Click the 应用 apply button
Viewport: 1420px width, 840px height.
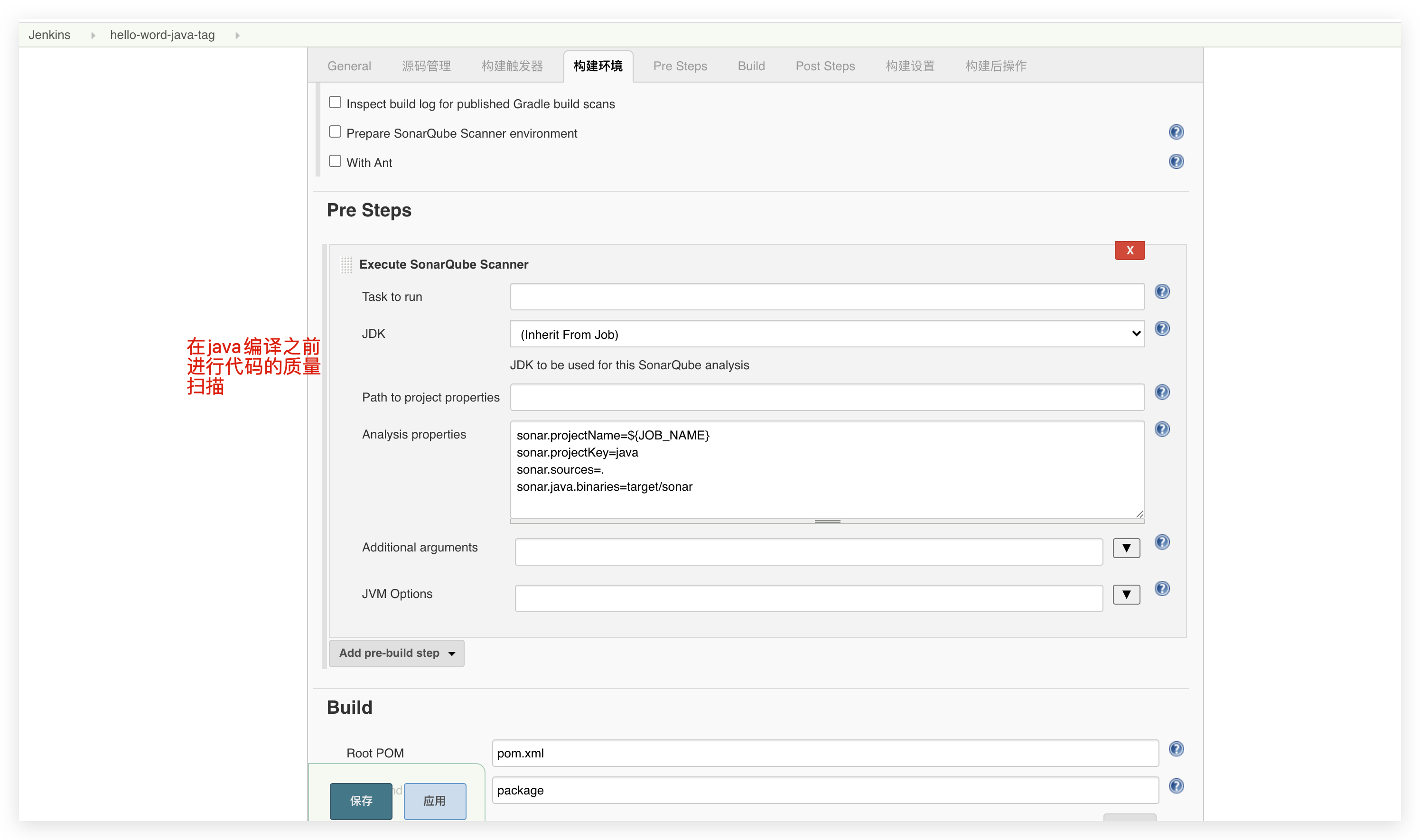[x=435, y=801]
